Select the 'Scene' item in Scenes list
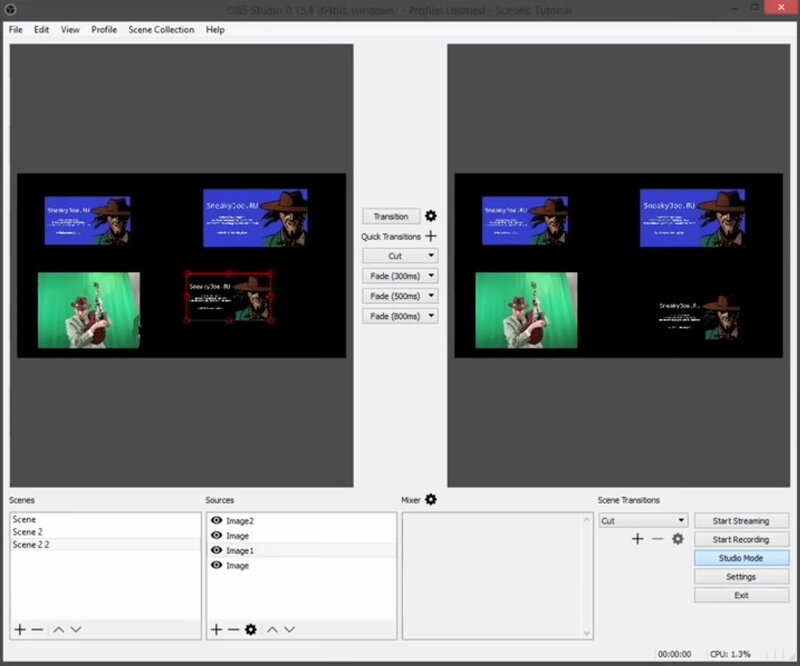Image resolution: width=800 pixels, height=666 pixels. tap(105, 519)
